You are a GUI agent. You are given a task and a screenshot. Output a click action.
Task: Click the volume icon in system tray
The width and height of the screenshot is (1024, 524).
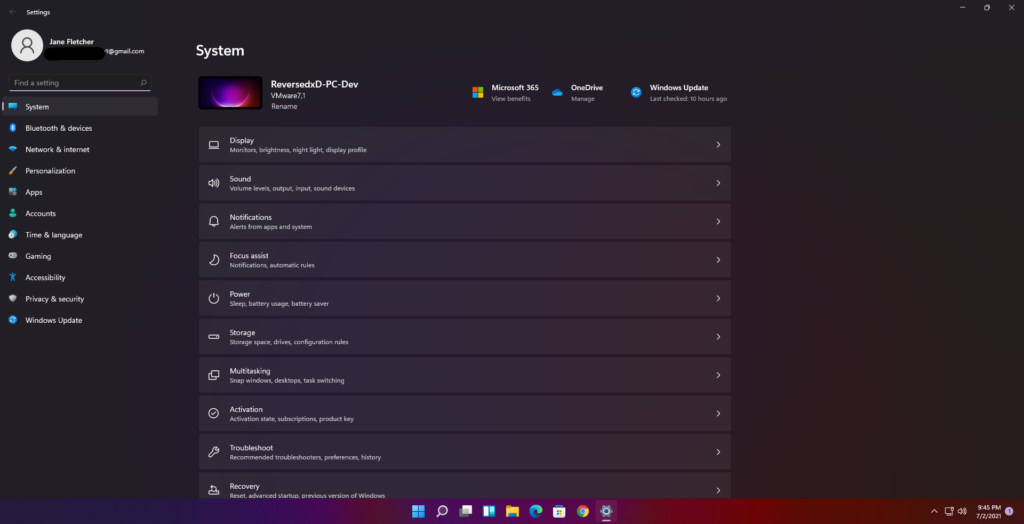[x=962, y=511]
